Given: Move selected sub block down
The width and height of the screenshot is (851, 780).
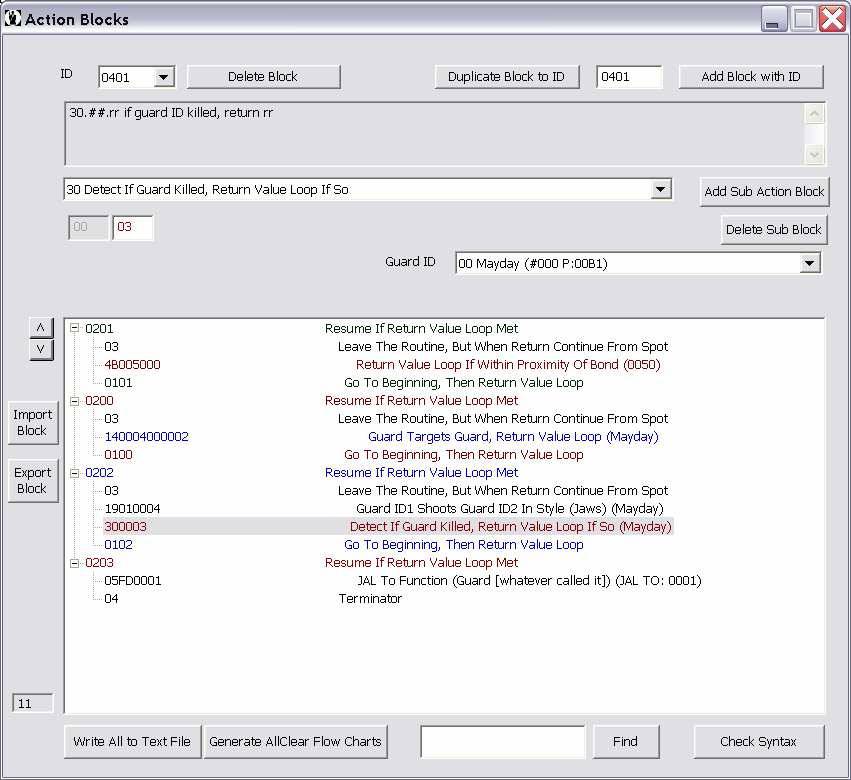Looking at the screenshot, I should point(41,349).
